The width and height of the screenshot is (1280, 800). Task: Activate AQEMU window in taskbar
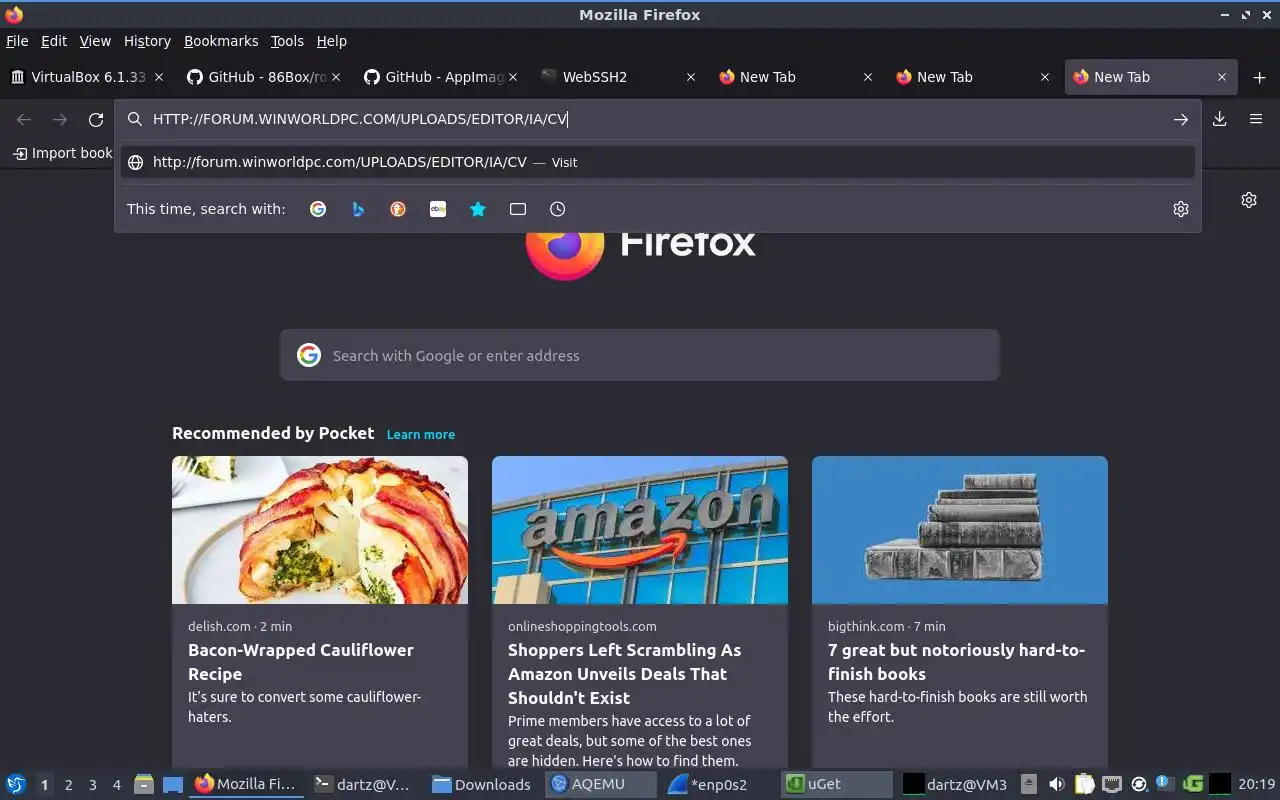(x=601, y=784)
